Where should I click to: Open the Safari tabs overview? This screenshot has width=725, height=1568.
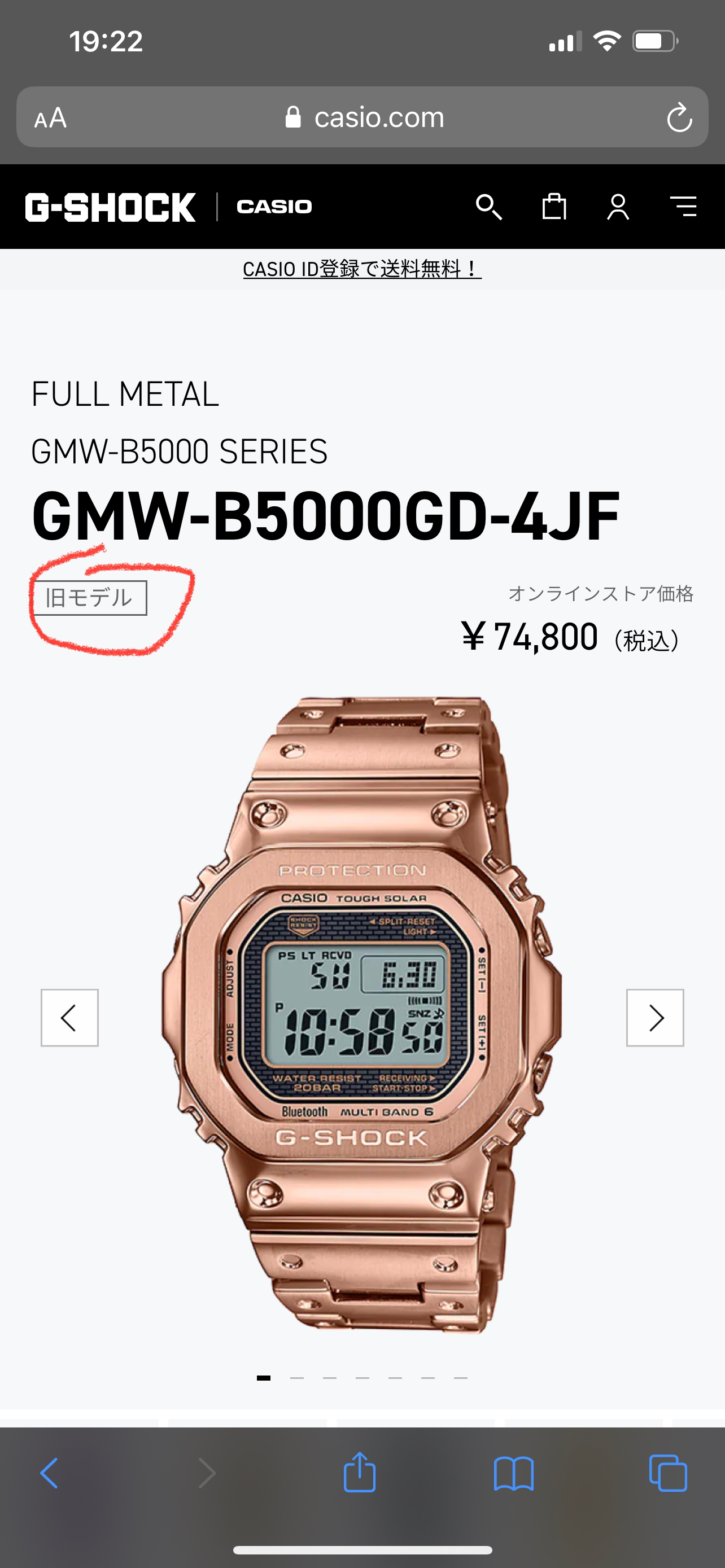click(668, 1473)
